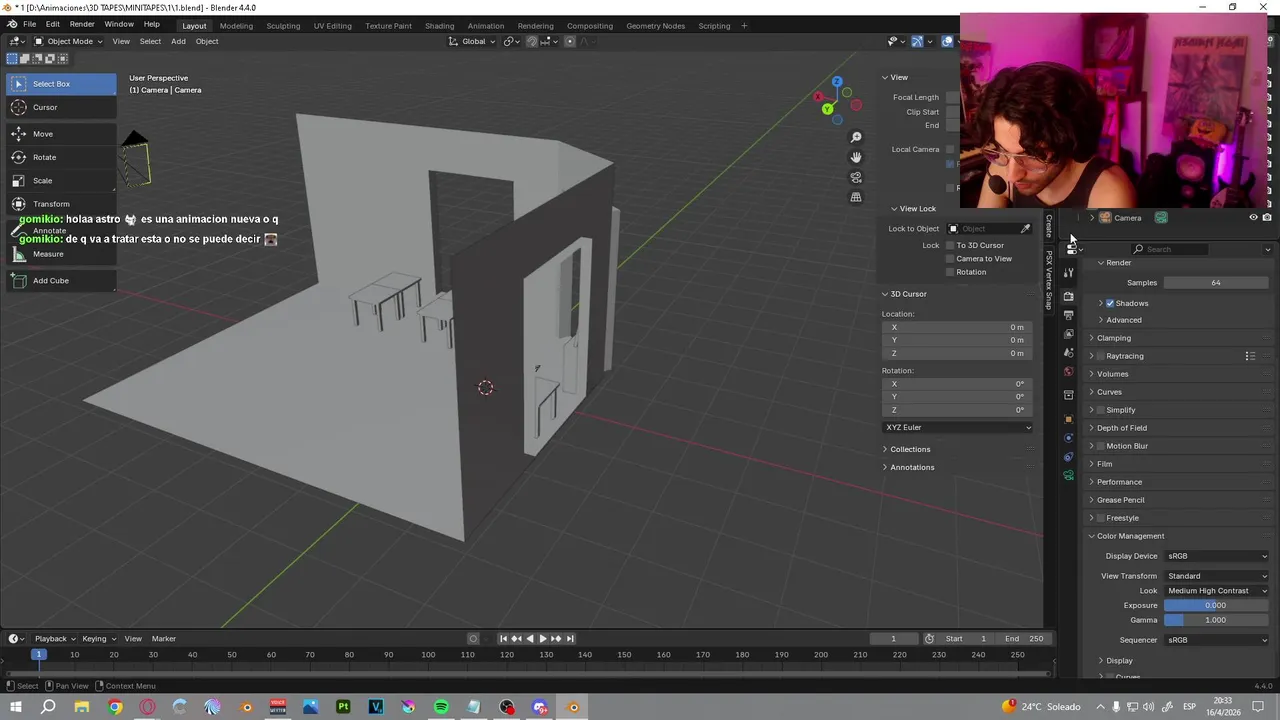Toggle camera view gizmo icon
The width and height of the screenshot is (1280, 720).
pos(856,177)
